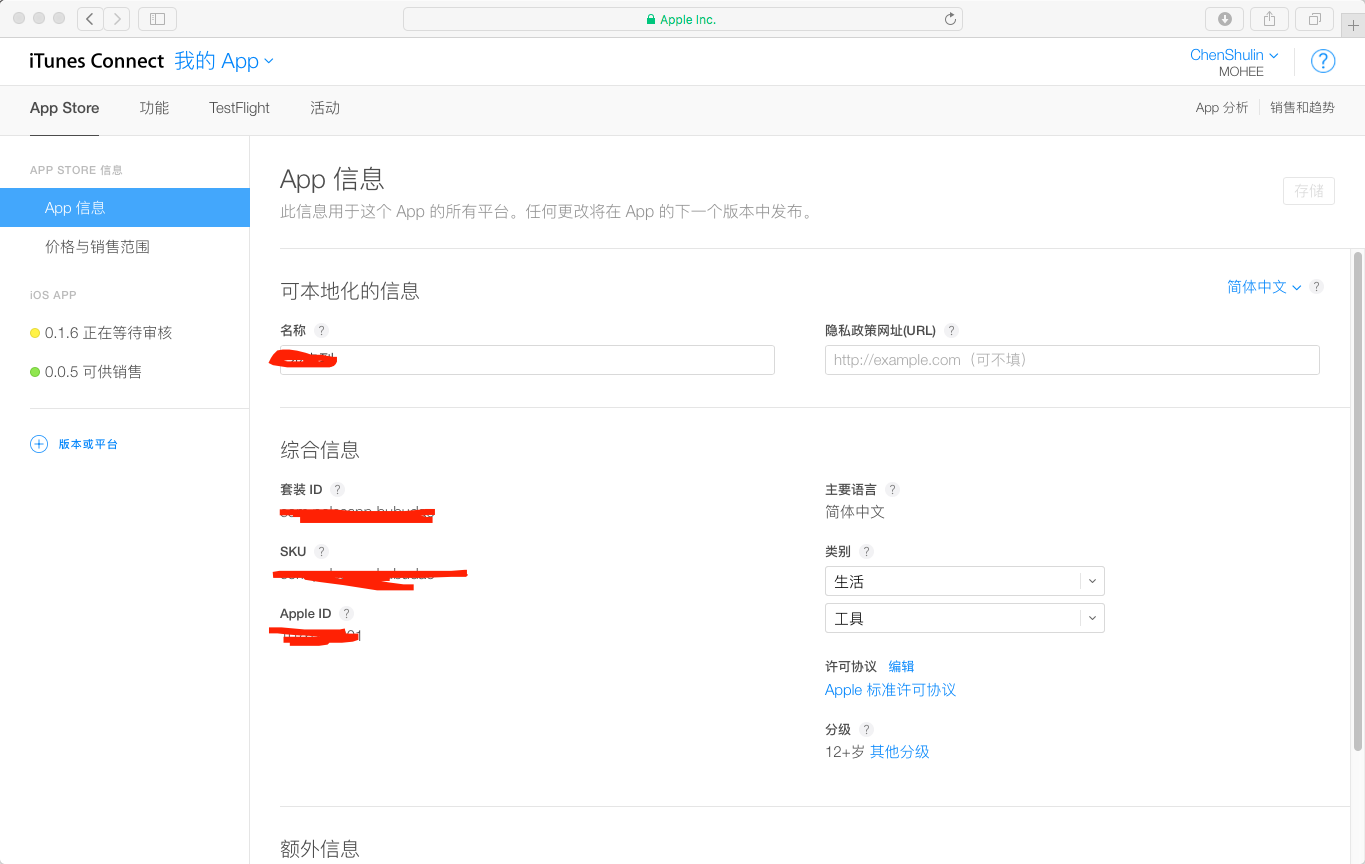Viewport: 1365px width, 864px height.
Task: Switch to the 功能 tab
Action: click(x=154, y=108)
